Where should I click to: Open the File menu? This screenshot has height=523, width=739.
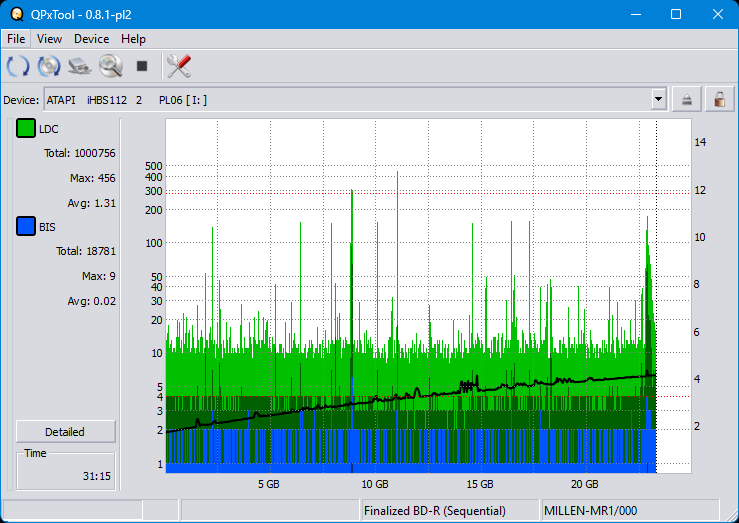coord(16,39)
